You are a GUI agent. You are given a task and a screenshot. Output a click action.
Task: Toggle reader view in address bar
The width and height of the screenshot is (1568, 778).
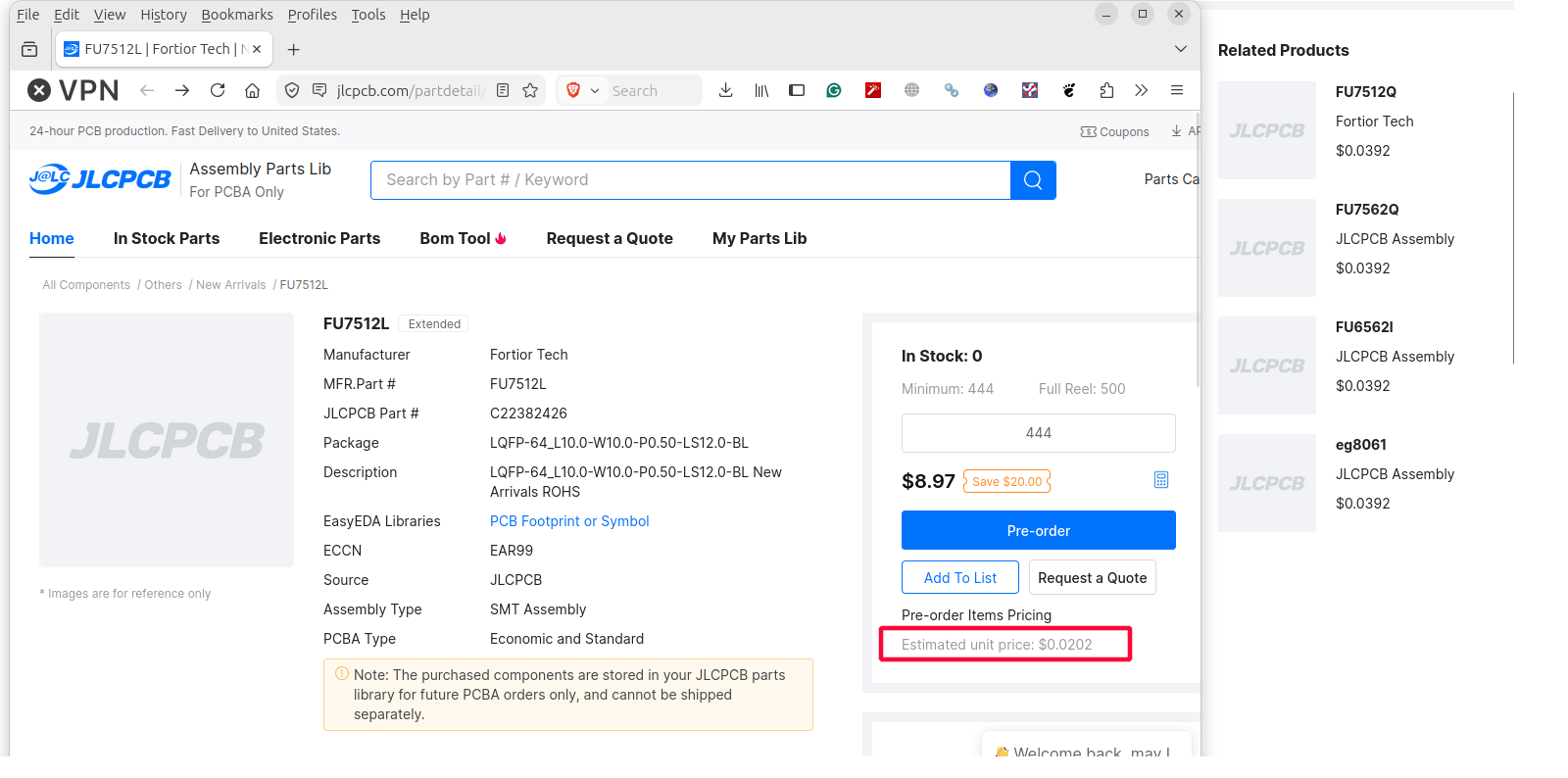[503, 90]
